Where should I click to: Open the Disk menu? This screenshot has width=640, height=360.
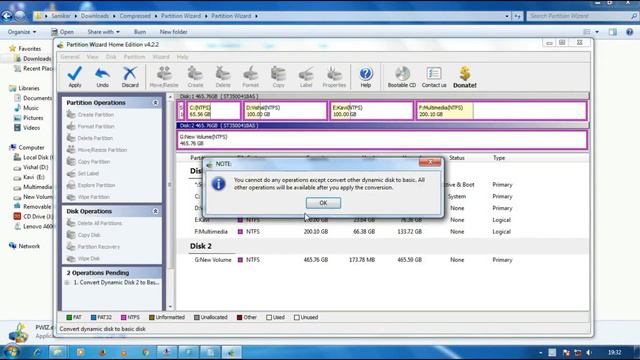[111, 57]
